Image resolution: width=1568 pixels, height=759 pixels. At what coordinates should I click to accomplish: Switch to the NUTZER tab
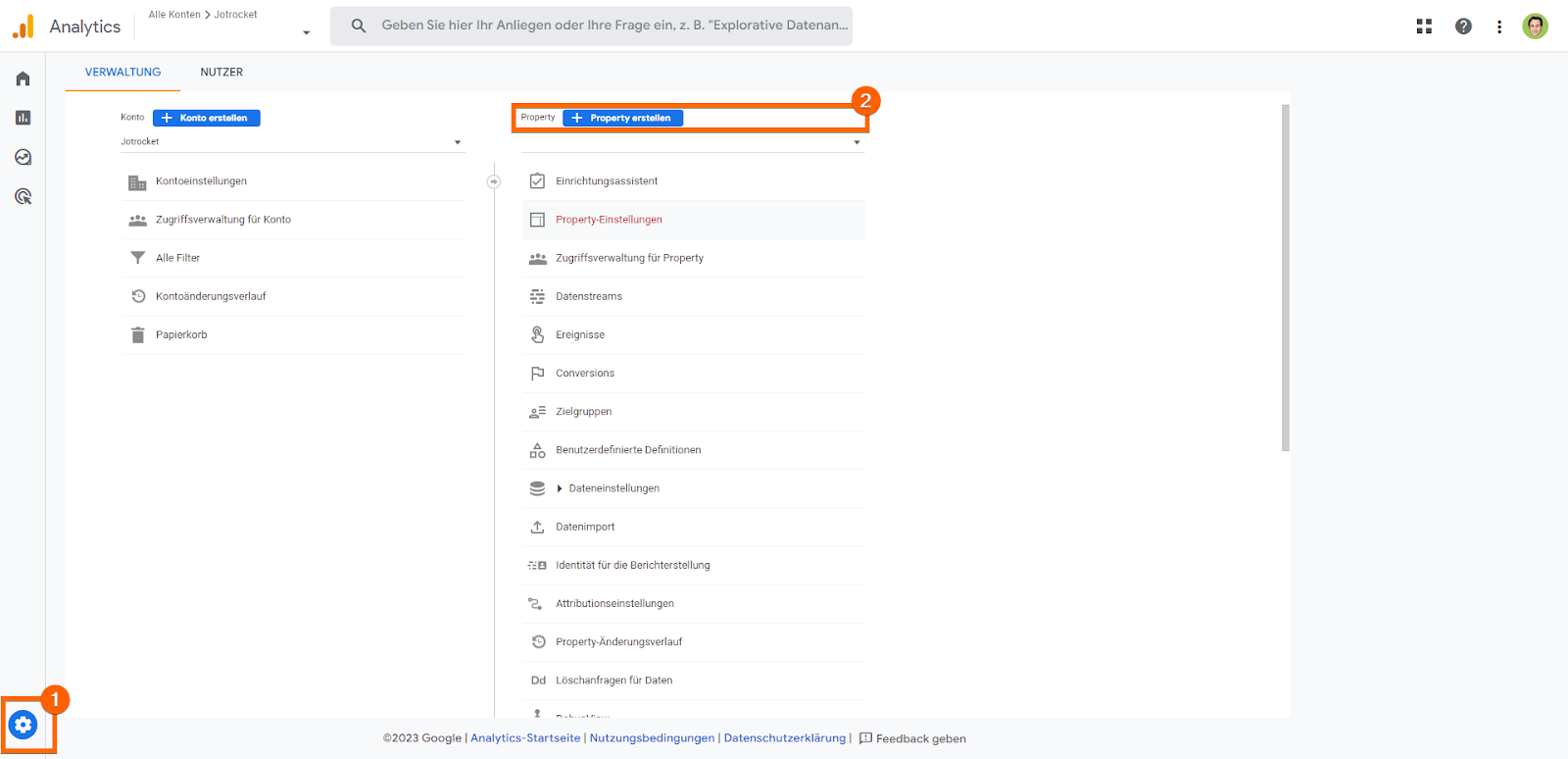click(221, 72)
